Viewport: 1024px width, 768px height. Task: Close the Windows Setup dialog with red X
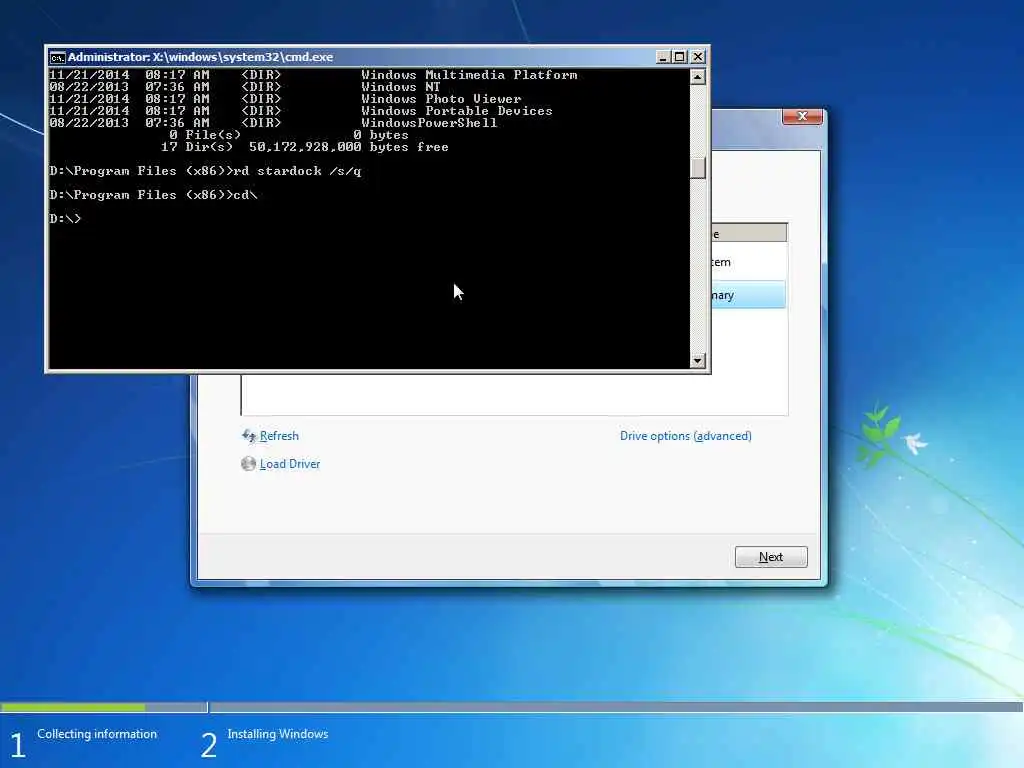(802, 116)
